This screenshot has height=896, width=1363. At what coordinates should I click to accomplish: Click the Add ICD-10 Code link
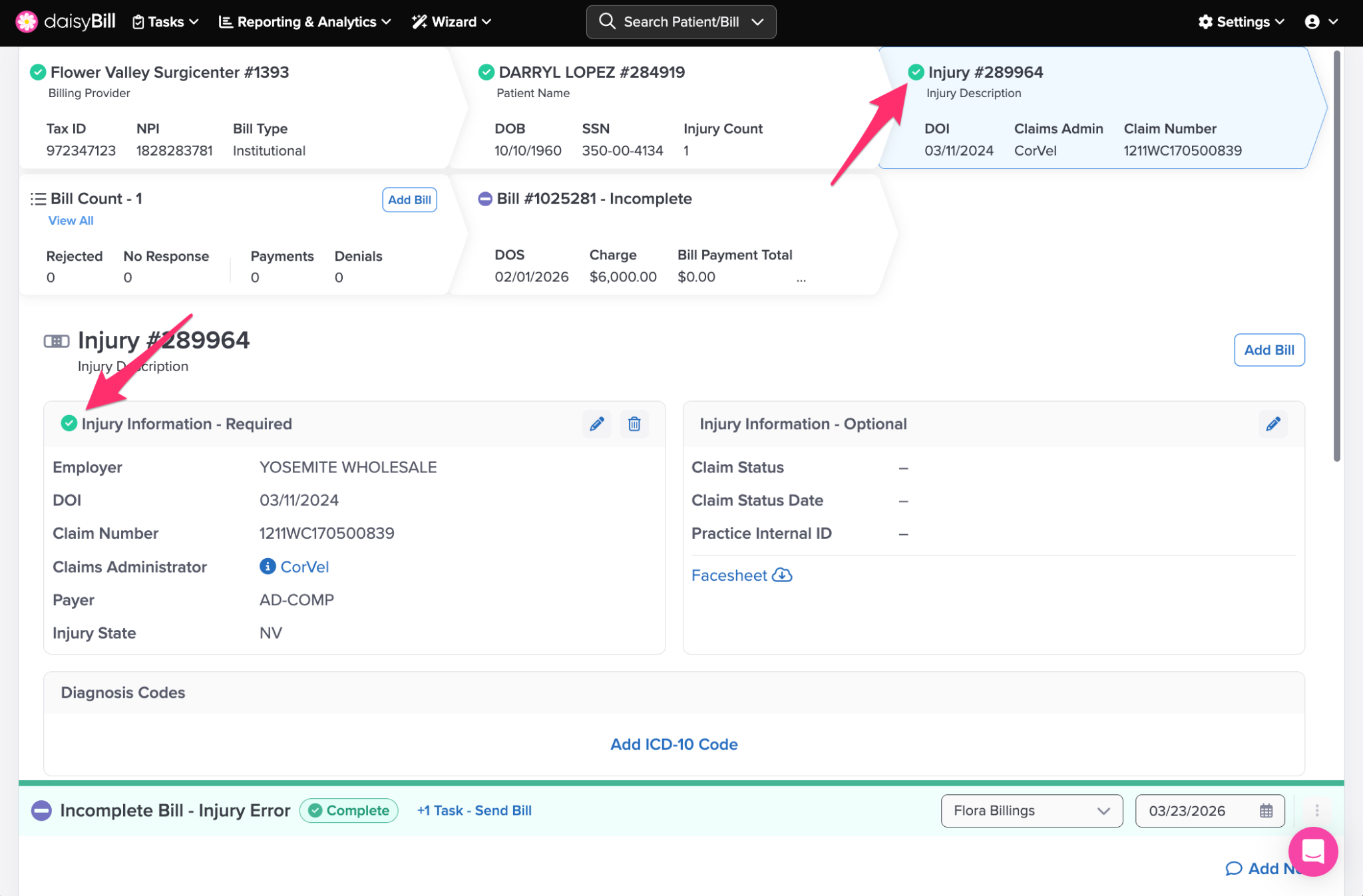coord(674,744)
